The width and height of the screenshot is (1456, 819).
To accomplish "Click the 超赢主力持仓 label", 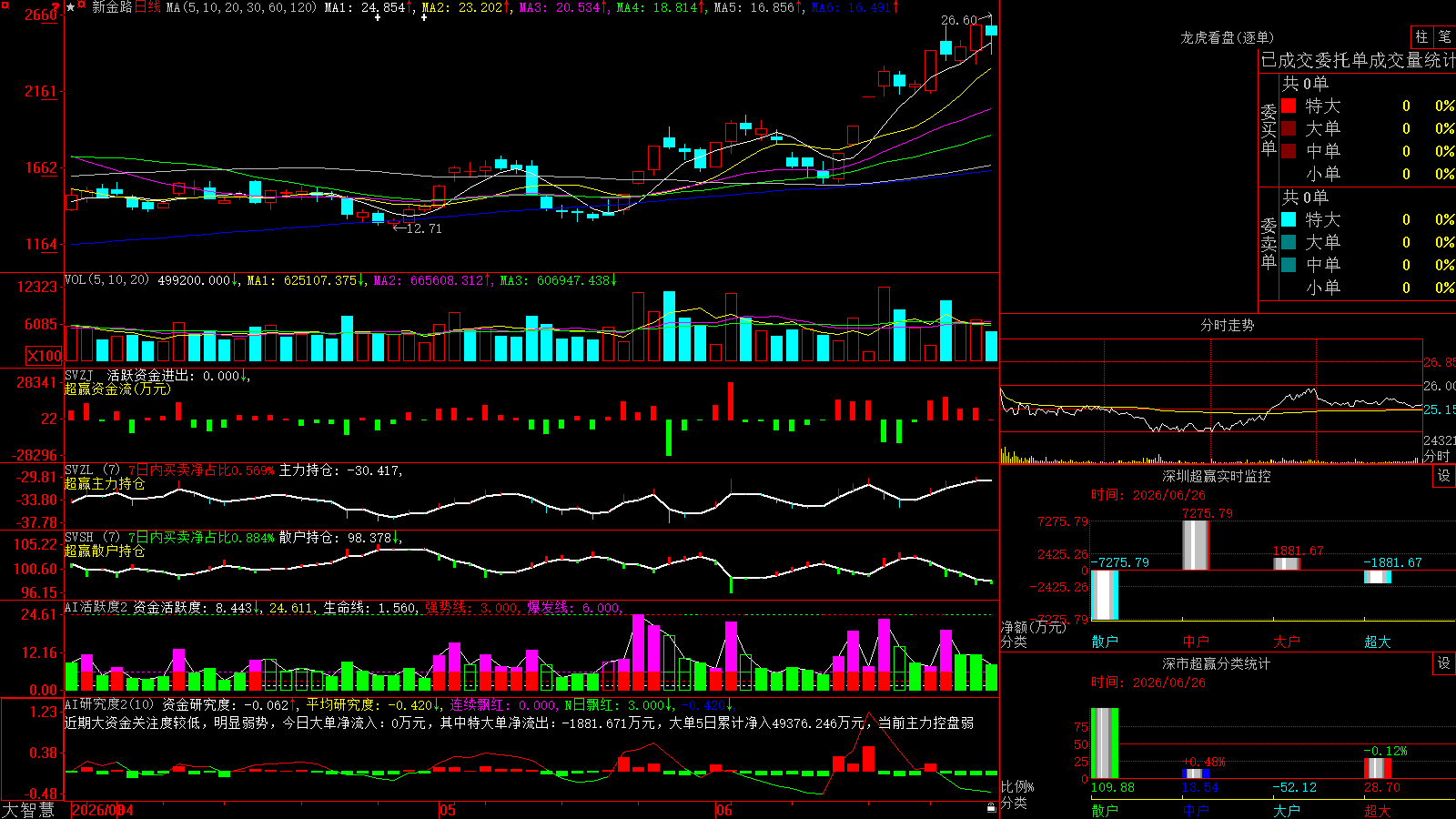I will coord(105,483).
